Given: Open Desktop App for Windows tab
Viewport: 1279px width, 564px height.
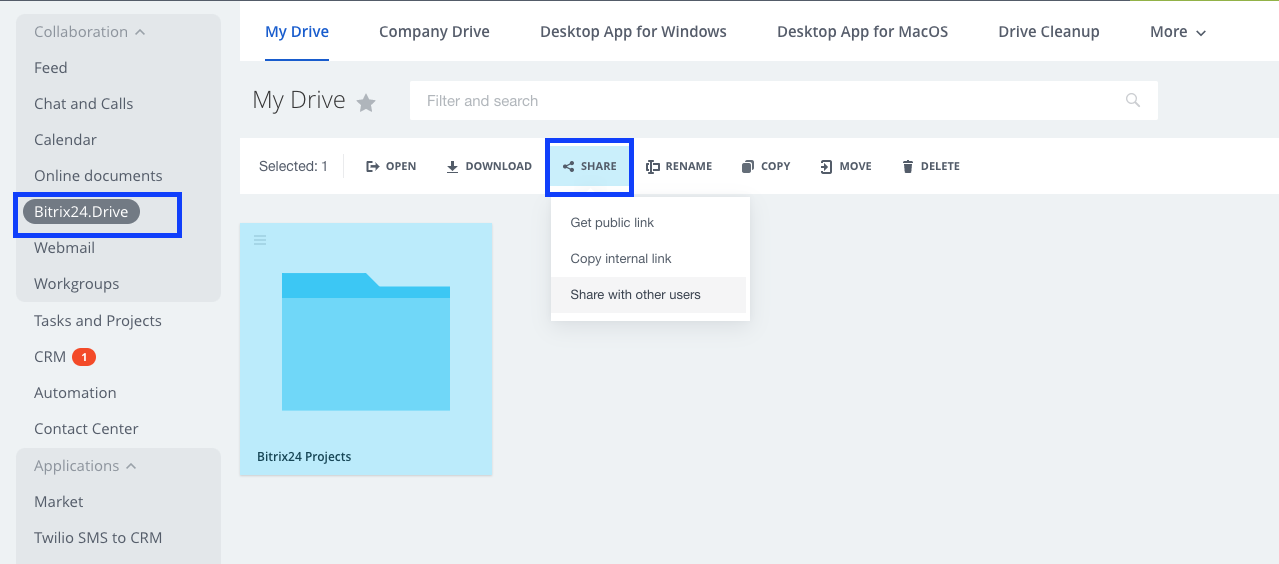Looking at the screenshot, I should pyautogui.click(x=633, y=32).
